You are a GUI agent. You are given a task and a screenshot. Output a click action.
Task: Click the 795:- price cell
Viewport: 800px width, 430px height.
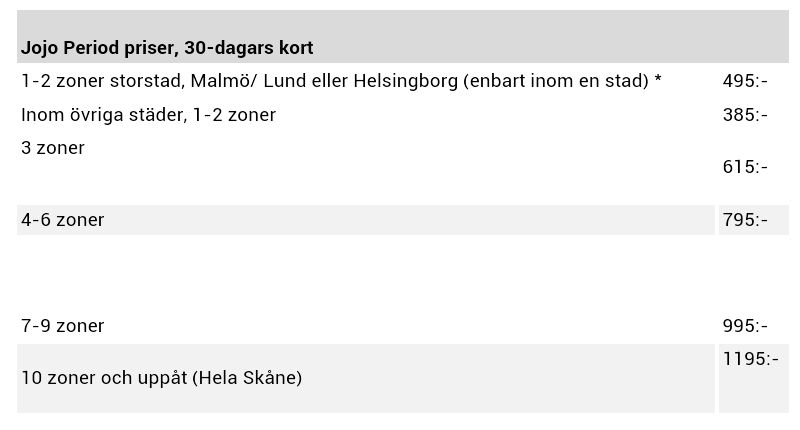pyautogui.click(x=754, y=220)
